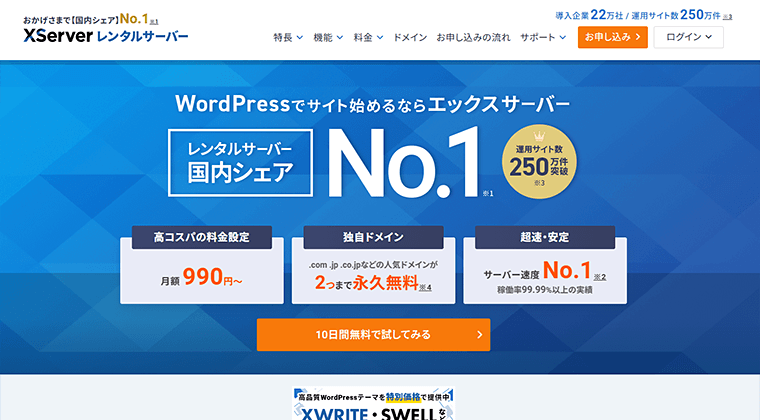The width and height of the screenshot is (760, 420).
Task: Open the ログイン dropdown
Action: click(688, 37)
